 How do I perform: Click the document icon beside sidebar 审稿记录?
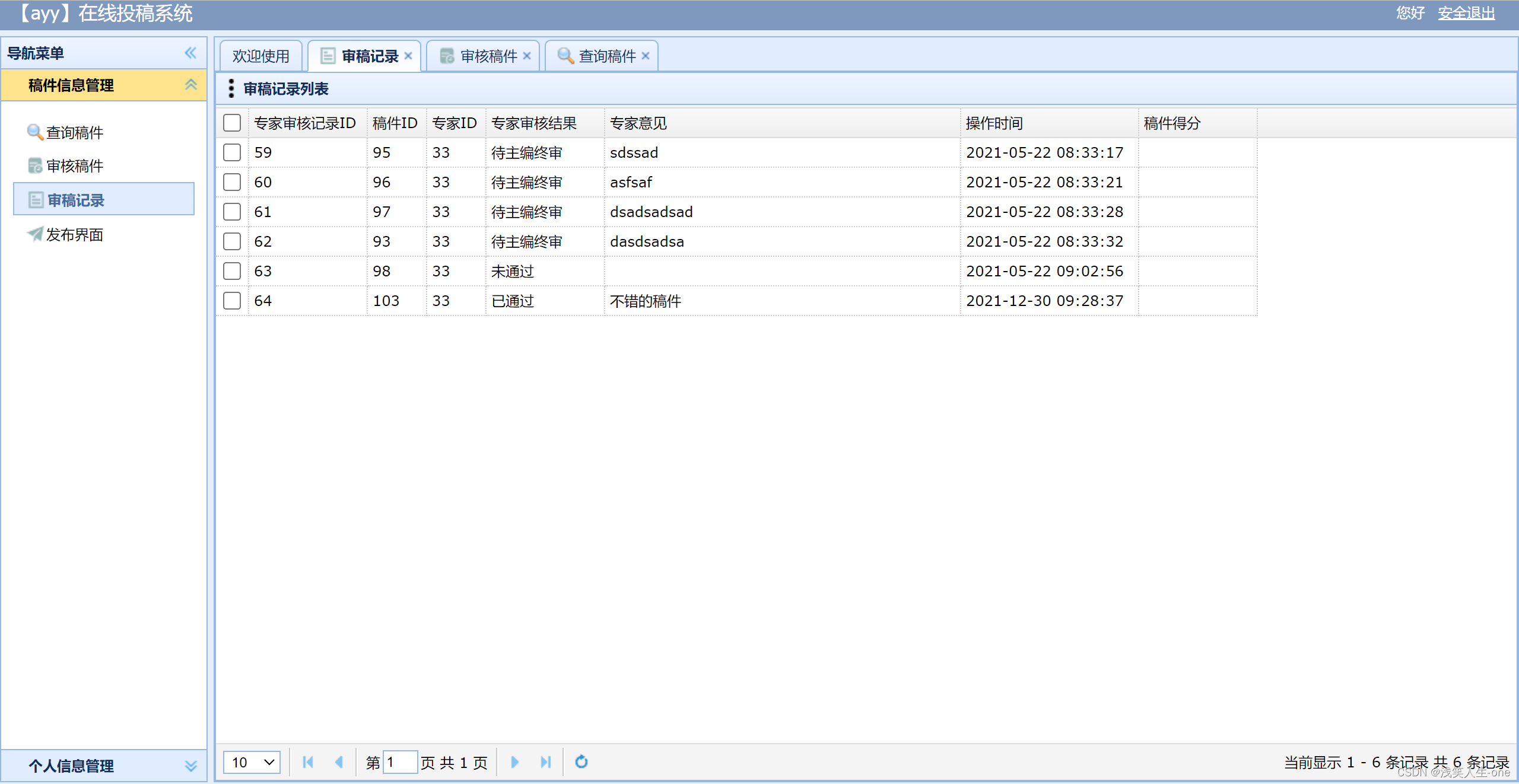coord(36,200)
